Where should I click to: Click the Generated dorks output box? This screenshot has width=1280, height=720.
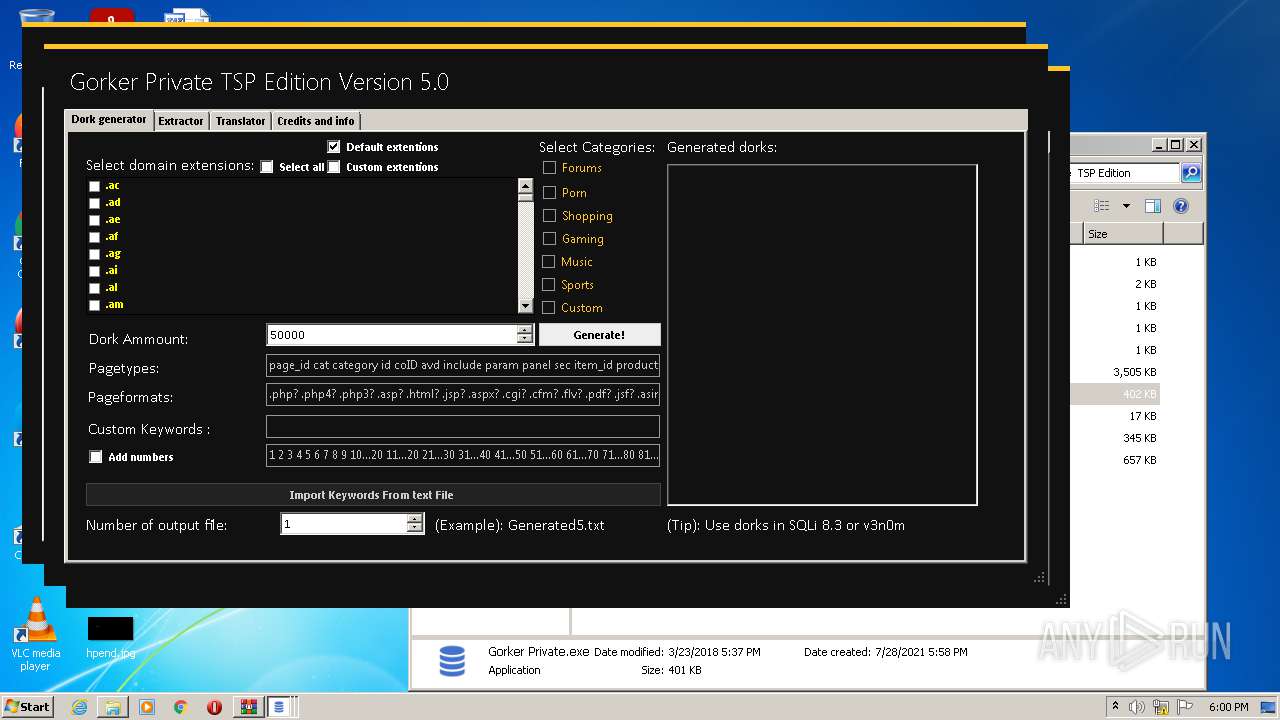tap(822, 335)
